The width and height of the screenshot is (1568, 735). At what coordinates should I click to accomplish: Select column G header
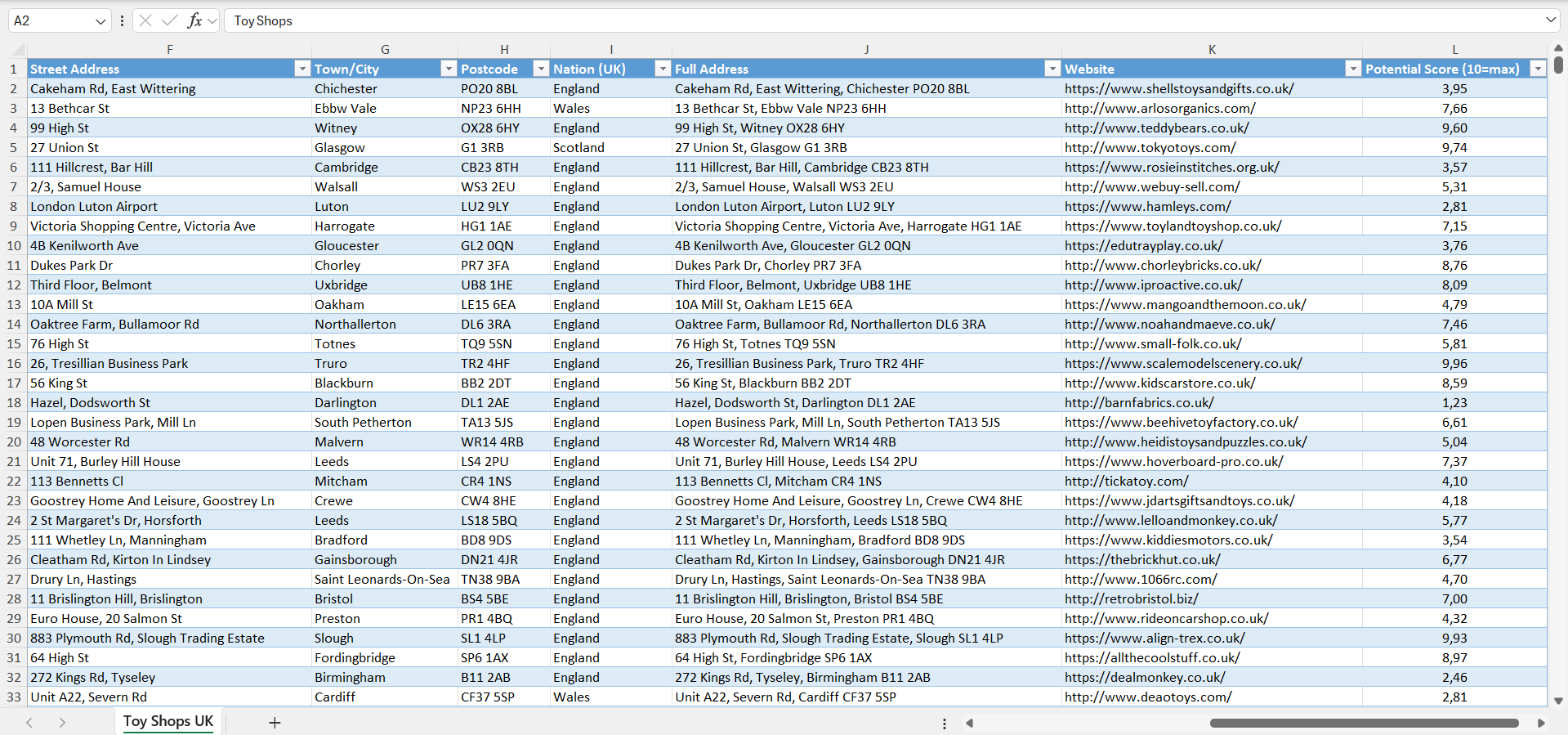[385, 50]
